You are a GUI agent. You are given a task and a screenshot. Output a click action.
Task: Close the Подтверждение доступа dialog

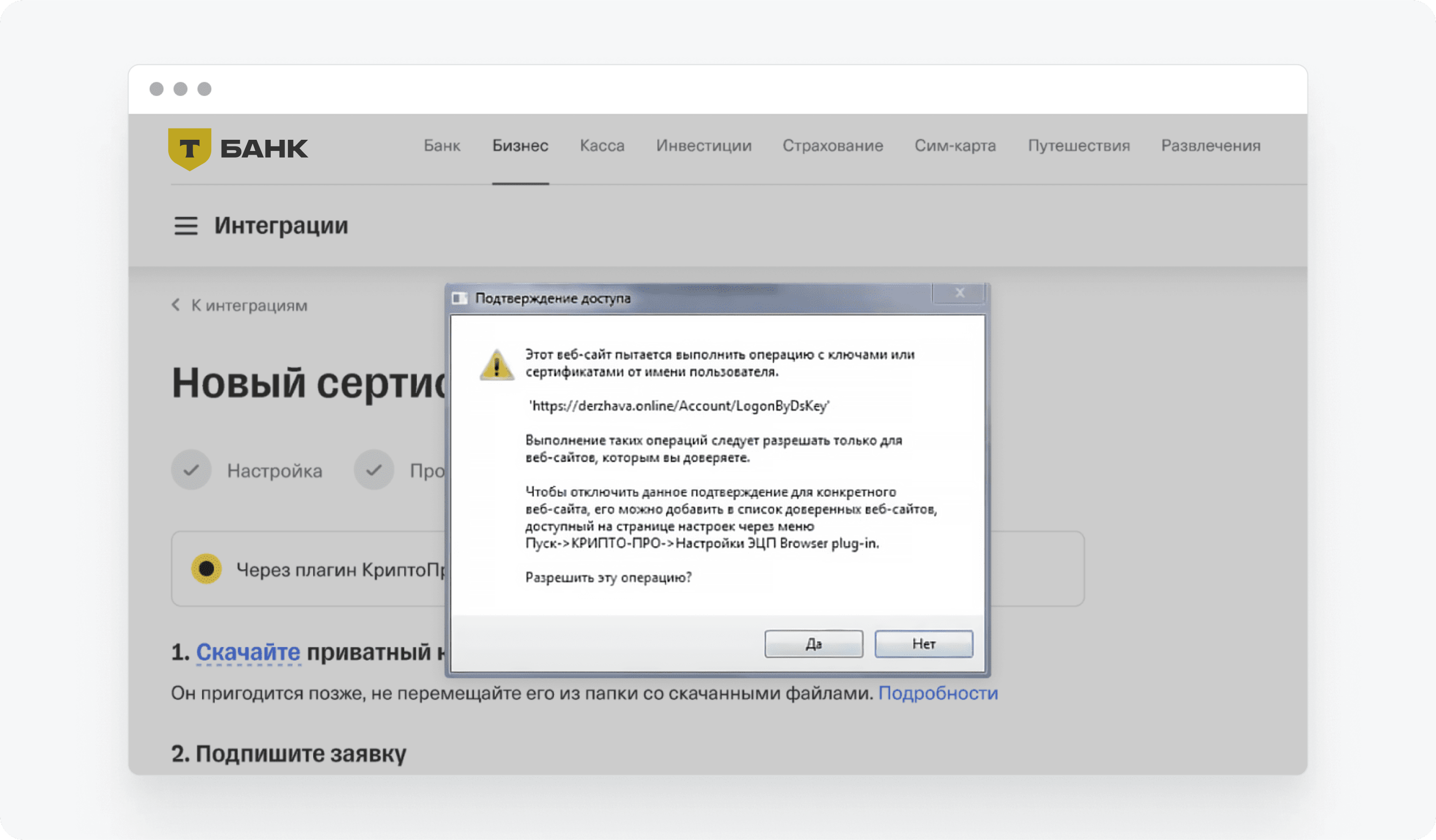pos(960,293)
